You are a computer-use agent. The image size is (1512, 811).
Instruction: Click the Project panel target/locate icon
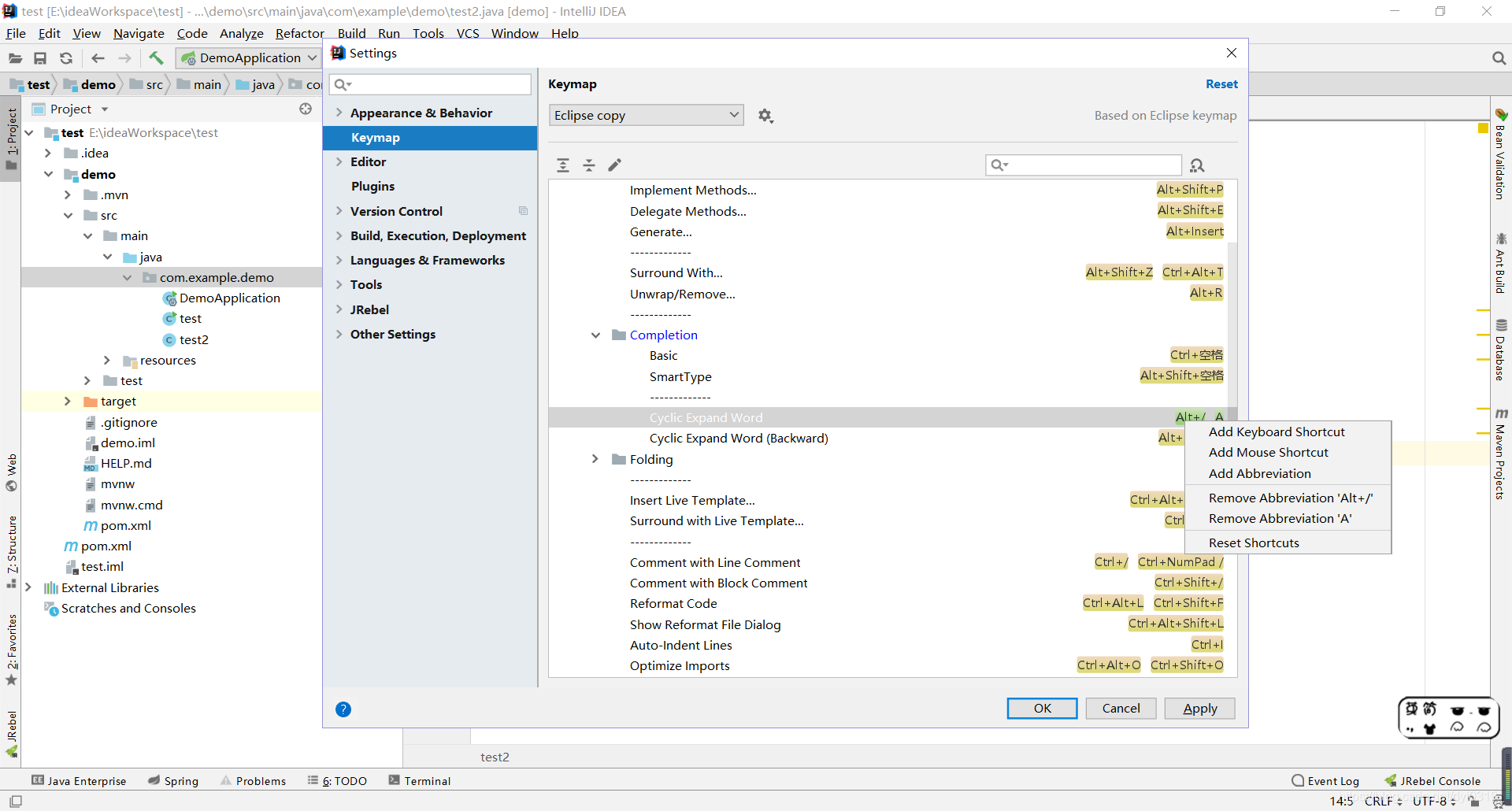pyautogui.click(x=306, y=109)
